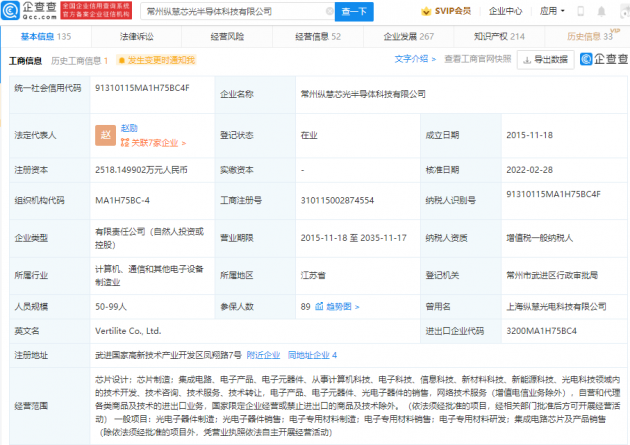The height and width of the screenshot is (445, 630).
Task: Select former name 上海纵慧光电科技有限公司
Action: 556,306
